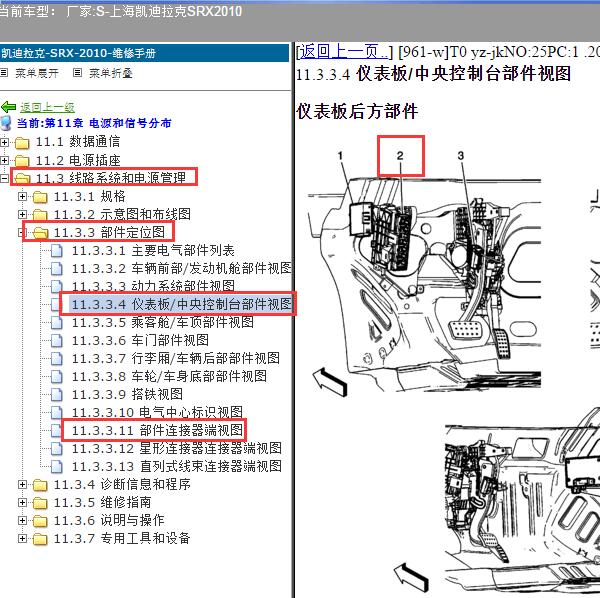Click the page icon of 11.3.3.1 主要电气部件列表

pos(57,251)
